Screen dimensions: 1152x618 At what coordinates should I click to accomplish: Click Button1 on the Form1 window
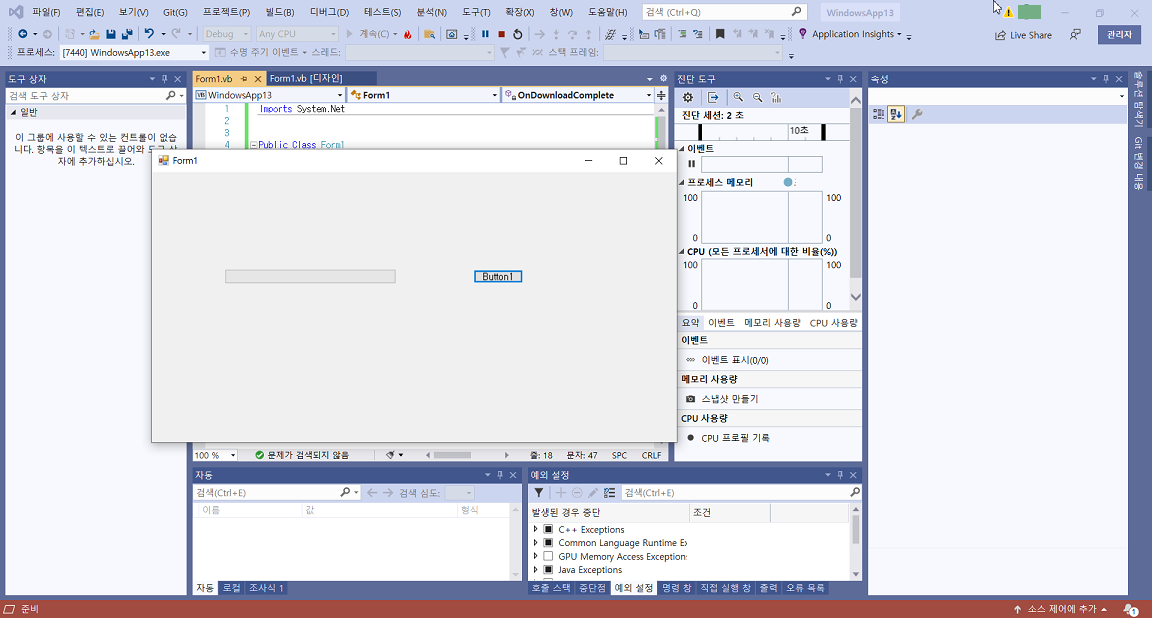(x=498, y=276)
